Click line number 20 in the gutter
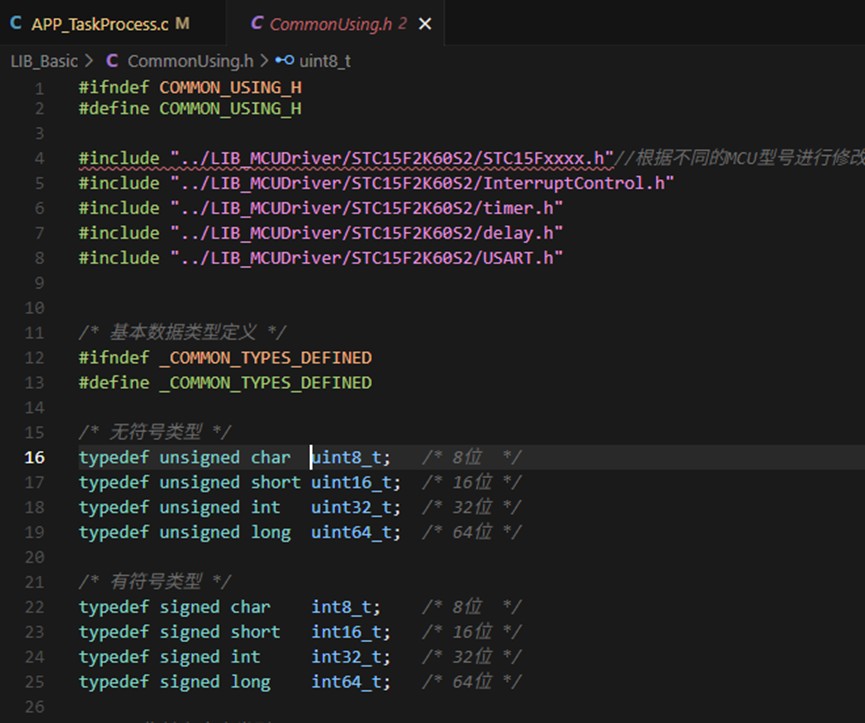 click(34, 557)
